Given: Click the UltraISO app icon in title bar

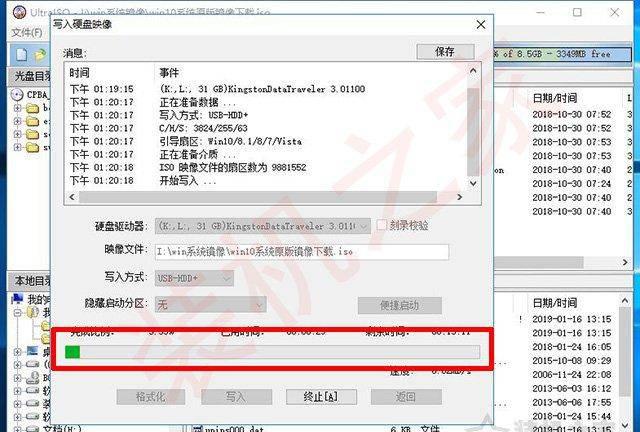Looking at the screenshot, I should click(x=19, y=12).
